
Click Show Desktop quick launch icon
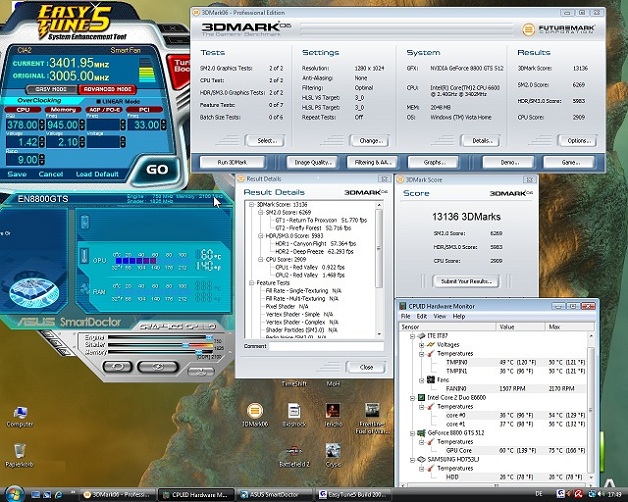click(36, 495)
